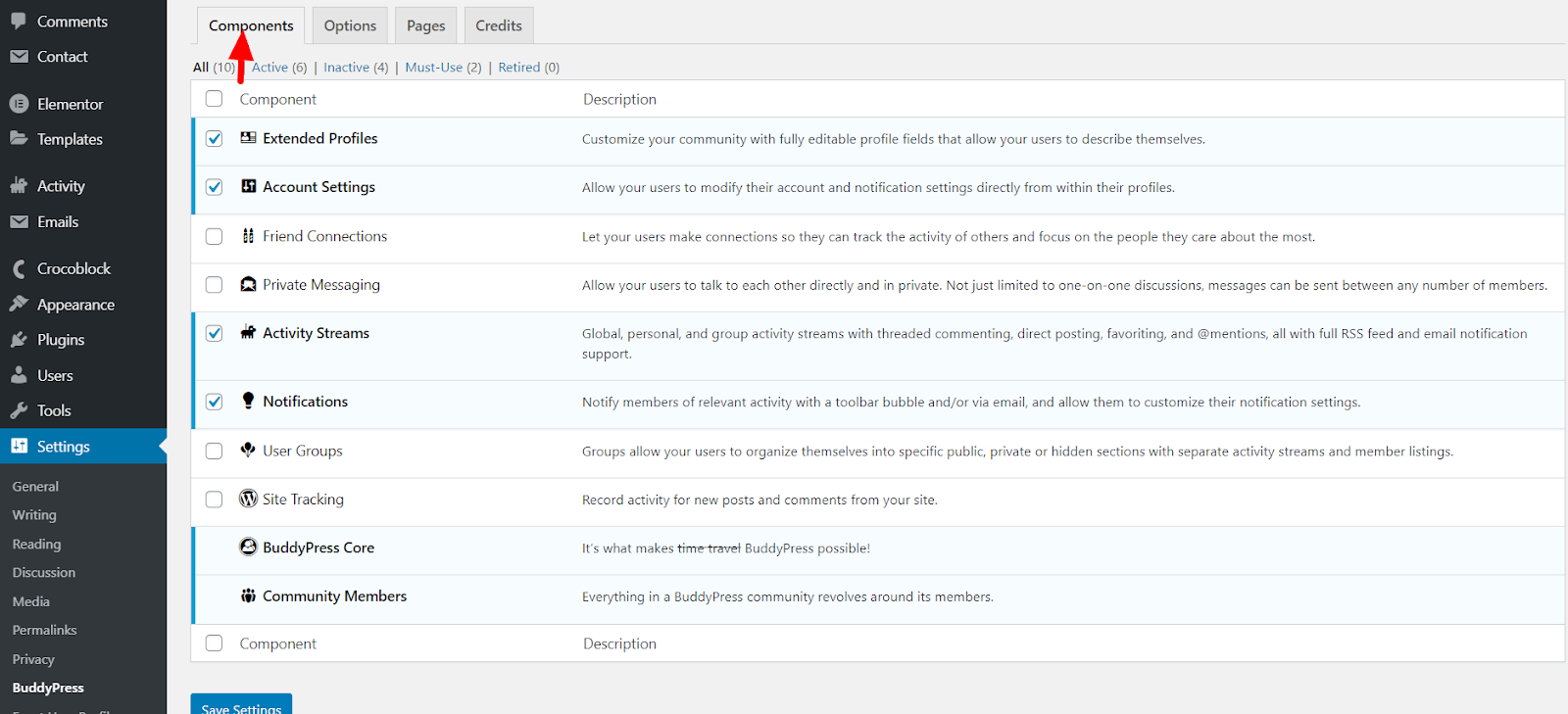The image size is (1568, 714).
Task: Click the Plugins plug icon
Action: 19,340
